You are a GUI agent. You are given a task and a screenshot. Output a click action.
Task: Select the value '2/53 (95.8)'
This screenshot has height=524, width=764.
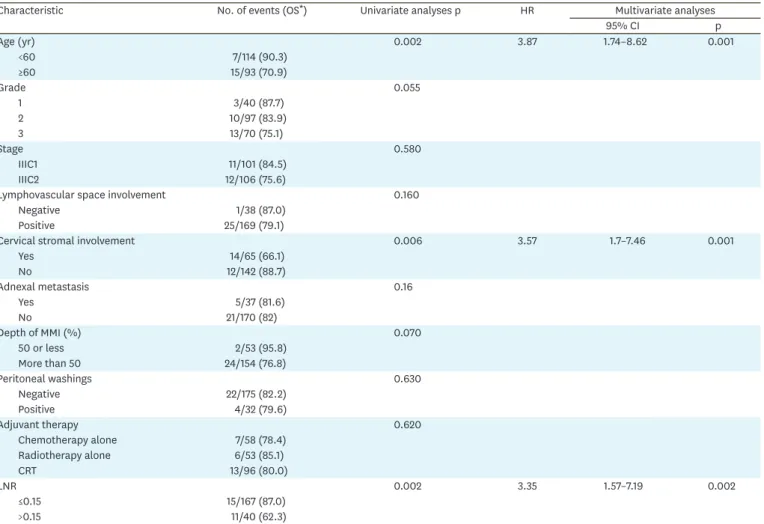tap(260, 349)
